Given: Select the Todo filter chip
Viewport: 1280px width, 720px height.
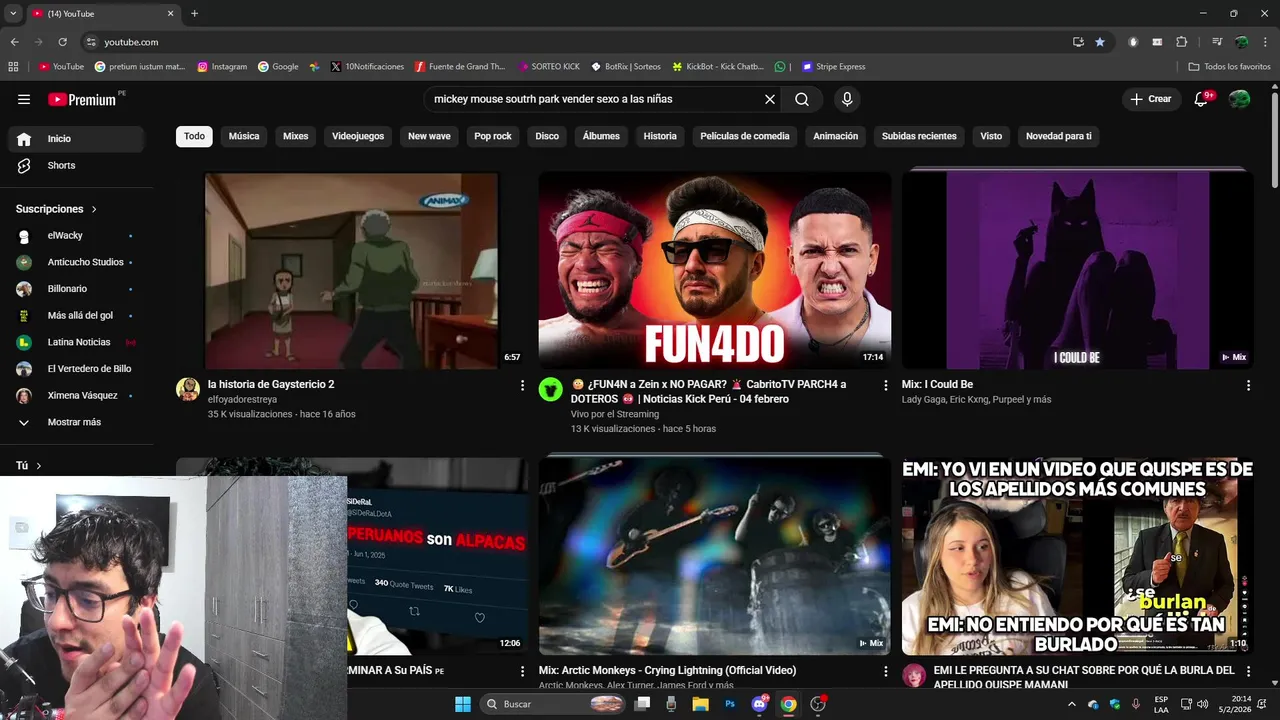Looking at the screenshot, I should click(194, 136).
